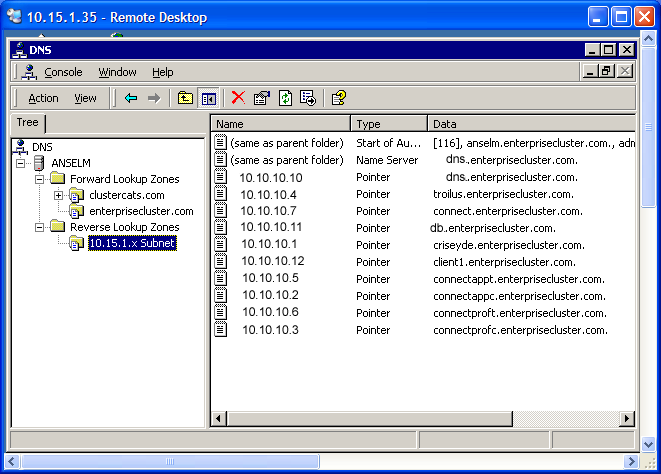Screen dimensions: 661x474
Task: Click criseyde.enterprisecluster.com. data cell
Action: pyautogui.click(x=509, y=245)
